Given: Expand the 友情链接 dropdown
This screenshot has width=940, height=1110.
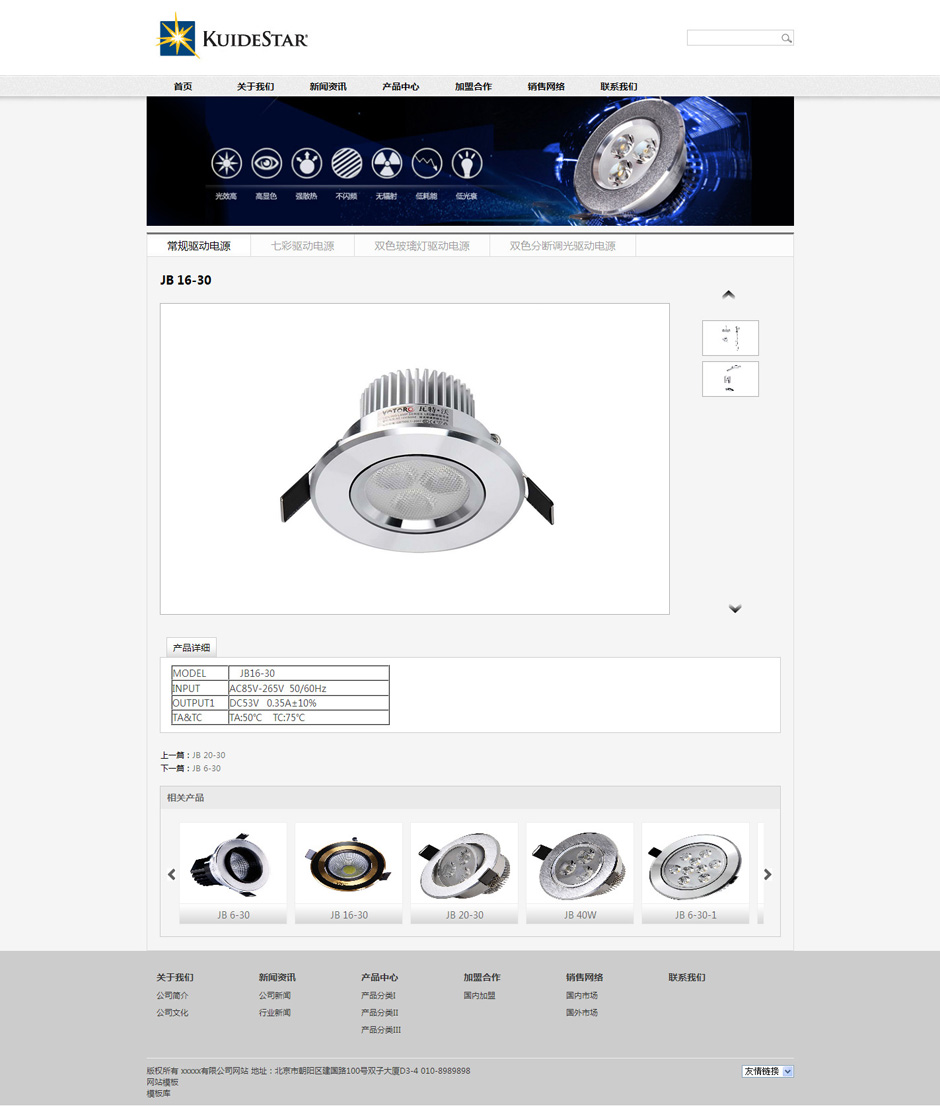Looking at the screenshot, I should click(x=768, y=1071).
